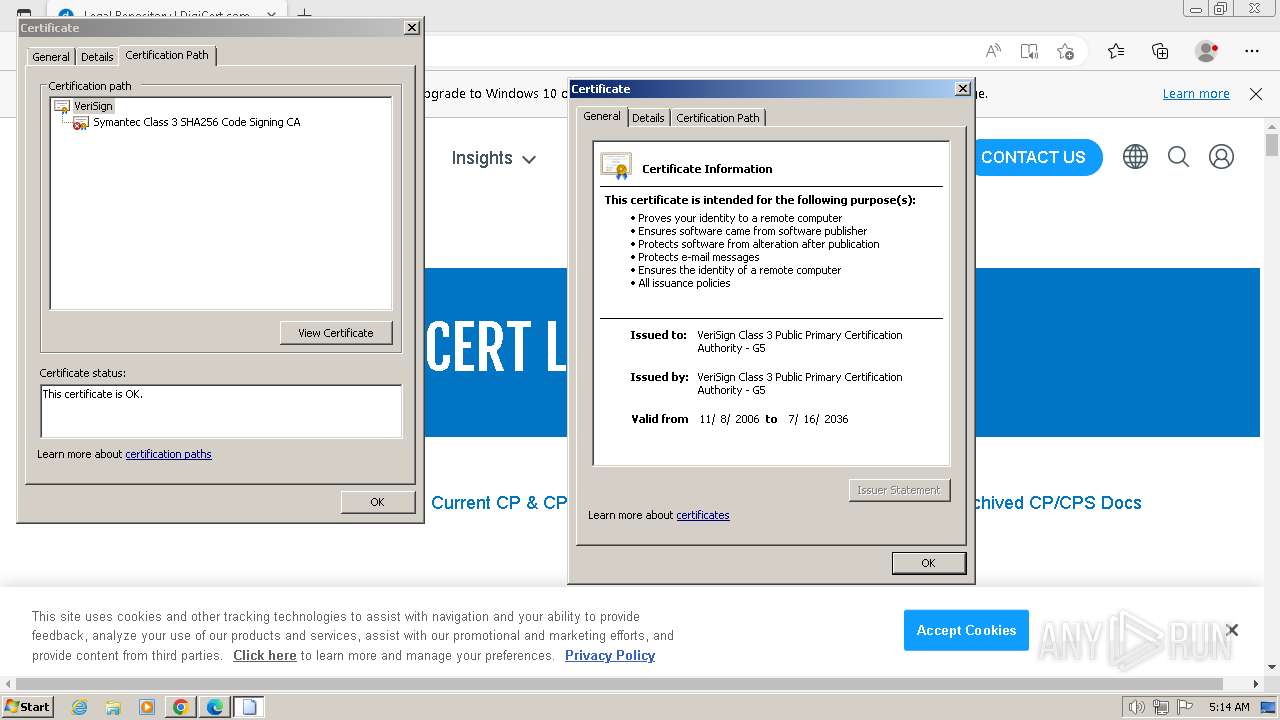This screenshot has width=1280, height=720.
Task: Open certificates help link
Action: click(x=703, y=515)
